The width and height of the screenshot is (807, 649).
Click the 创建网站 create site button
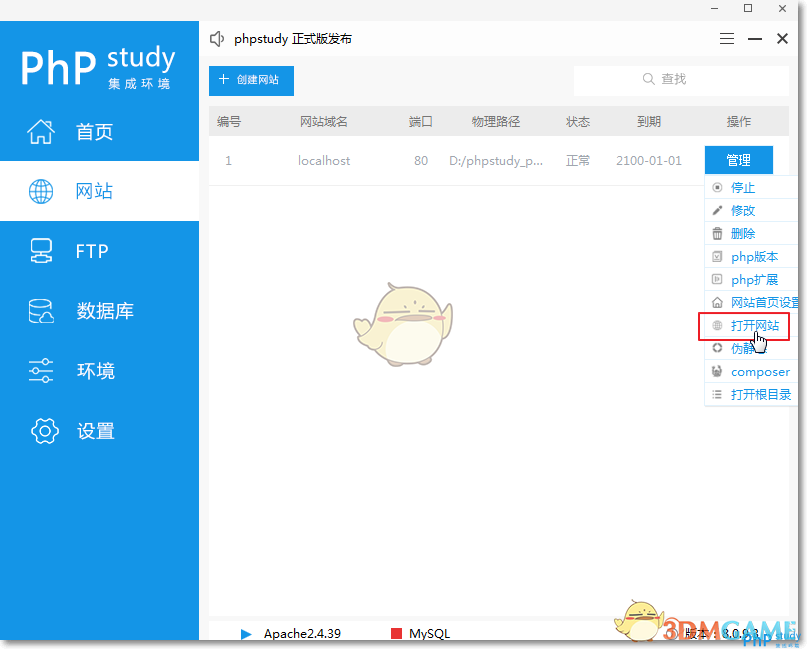pyautogui.click(x=251, y=81)
